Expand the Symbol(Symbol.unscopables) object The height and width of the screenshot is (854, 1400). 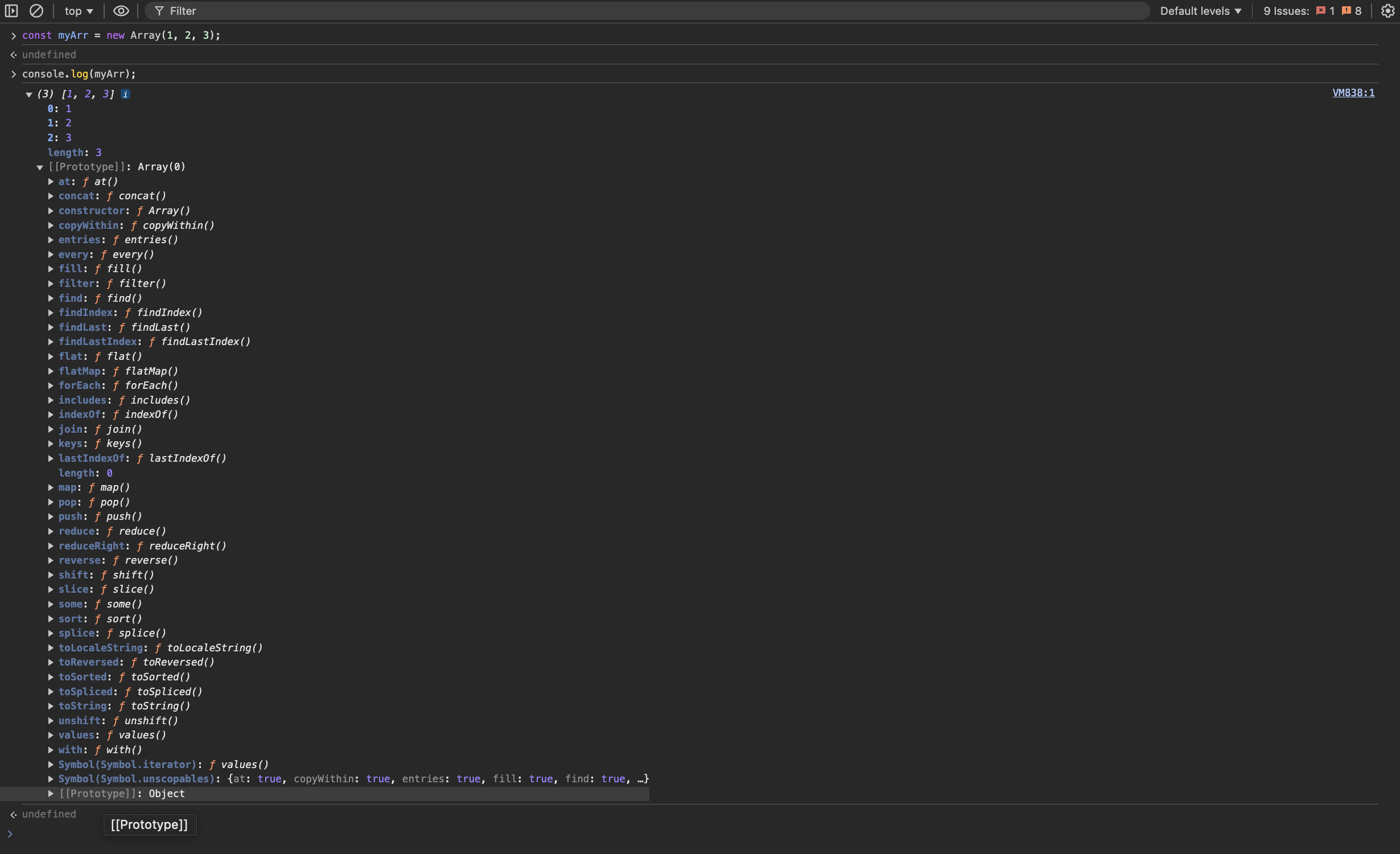(51, 779)
